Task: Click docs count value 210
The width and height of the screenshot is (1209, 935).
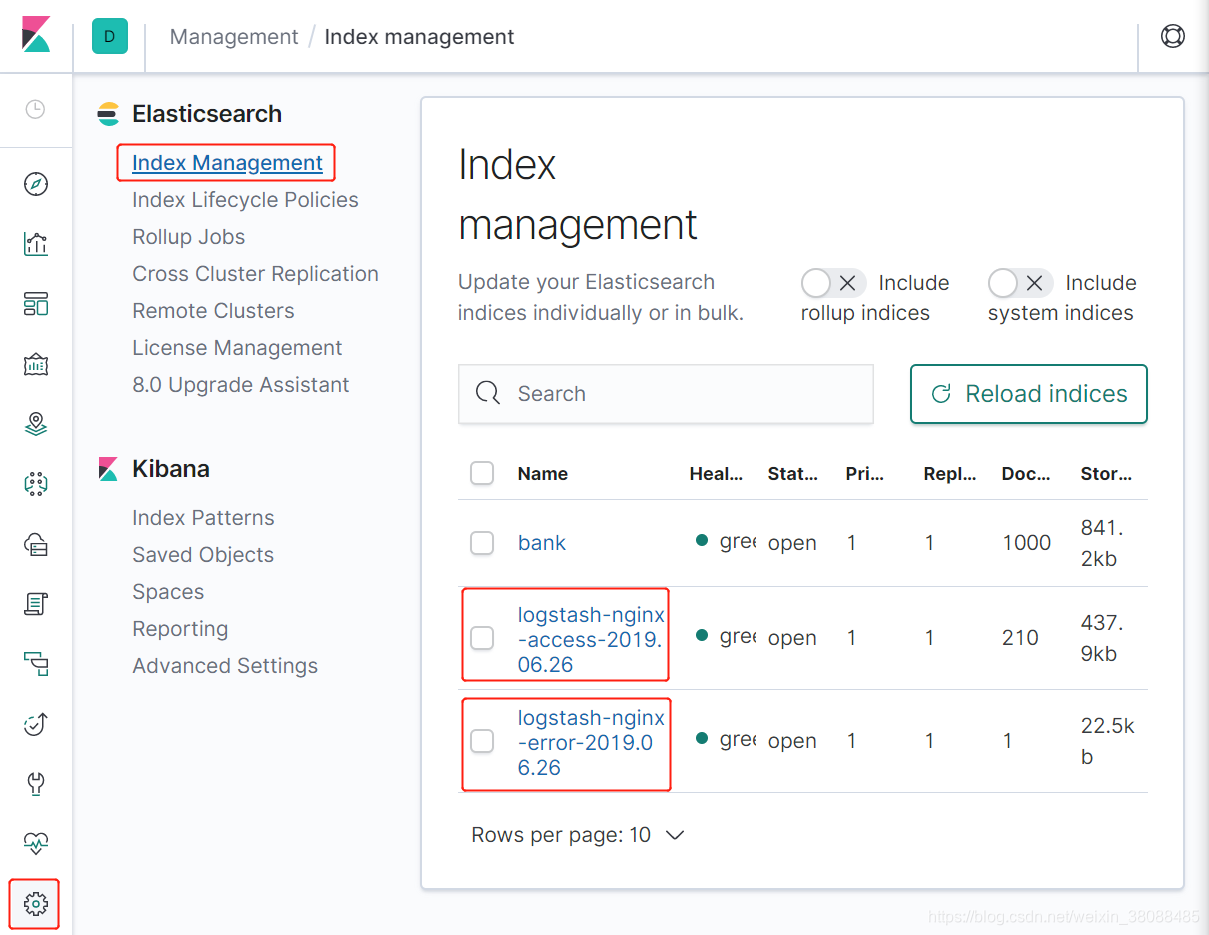Action: click(1021, 638)
